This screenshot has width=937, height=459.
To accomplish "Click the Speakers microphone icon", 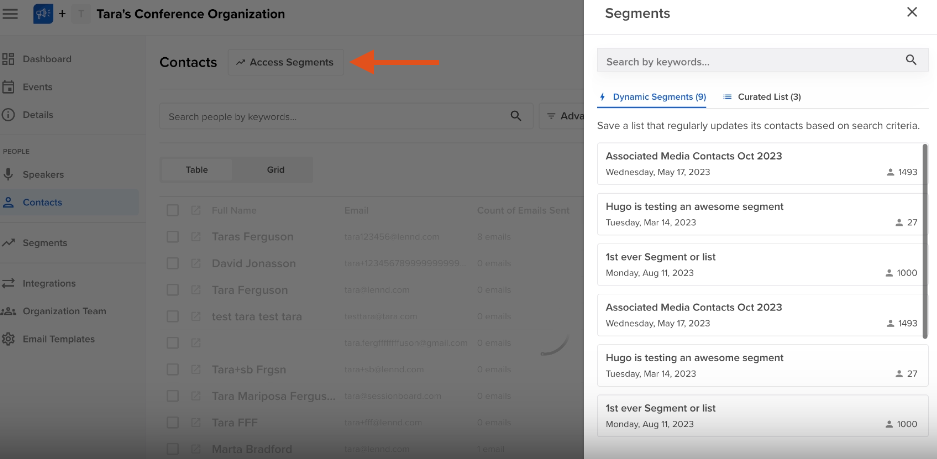I will click(8, 175).
